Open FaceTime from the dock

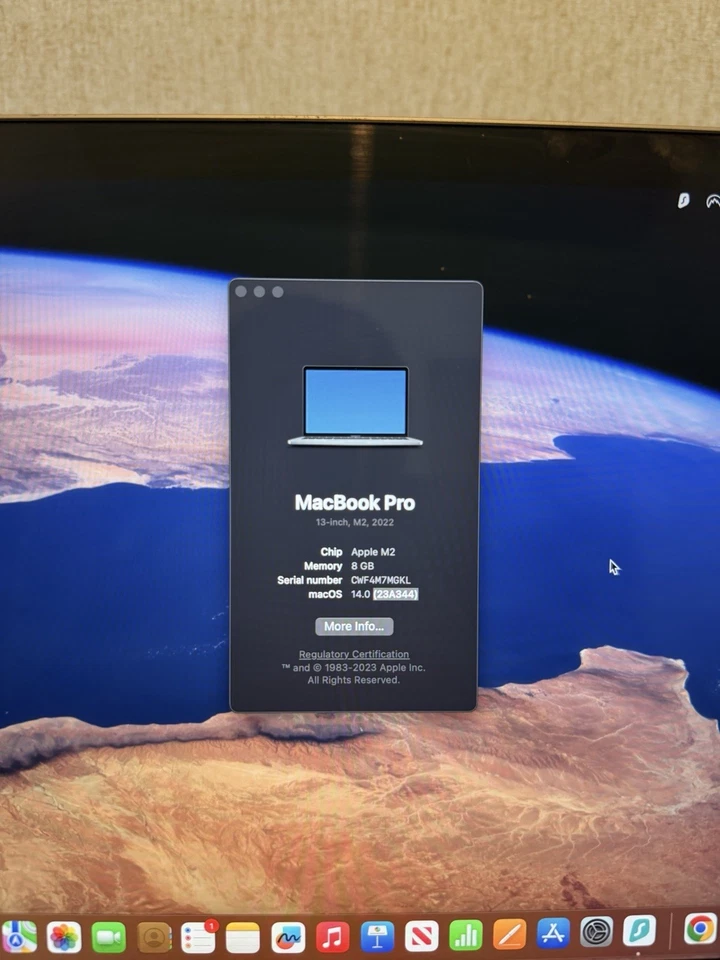point(109,937)
